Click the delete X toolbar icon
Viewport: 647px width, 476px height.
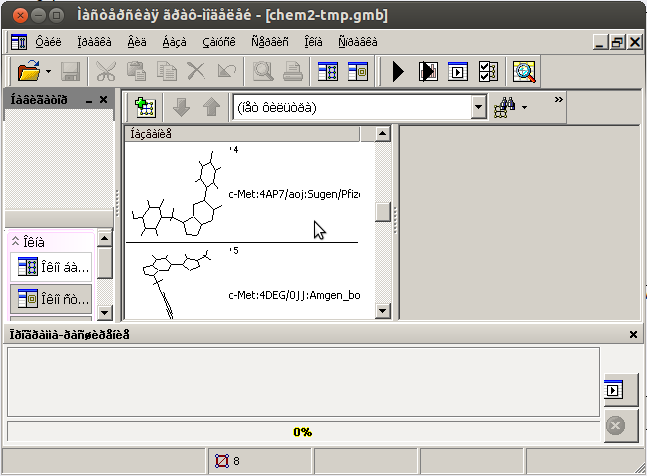[196, 71]
